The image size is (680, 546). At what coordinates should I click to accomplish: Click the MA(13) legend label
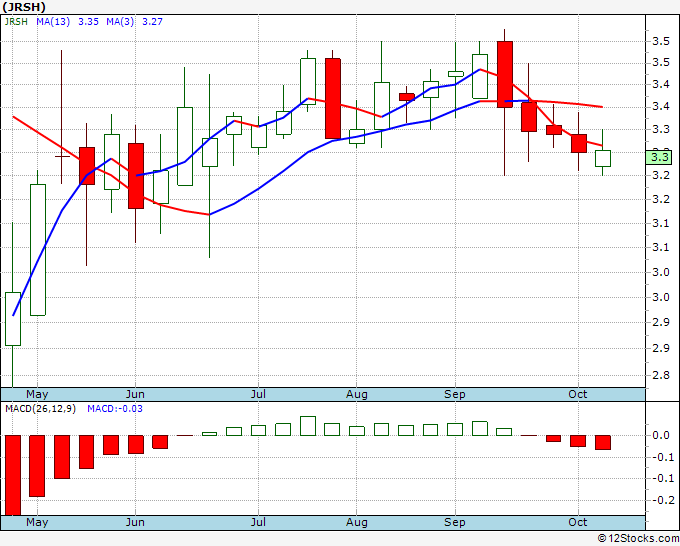point(53,22)
